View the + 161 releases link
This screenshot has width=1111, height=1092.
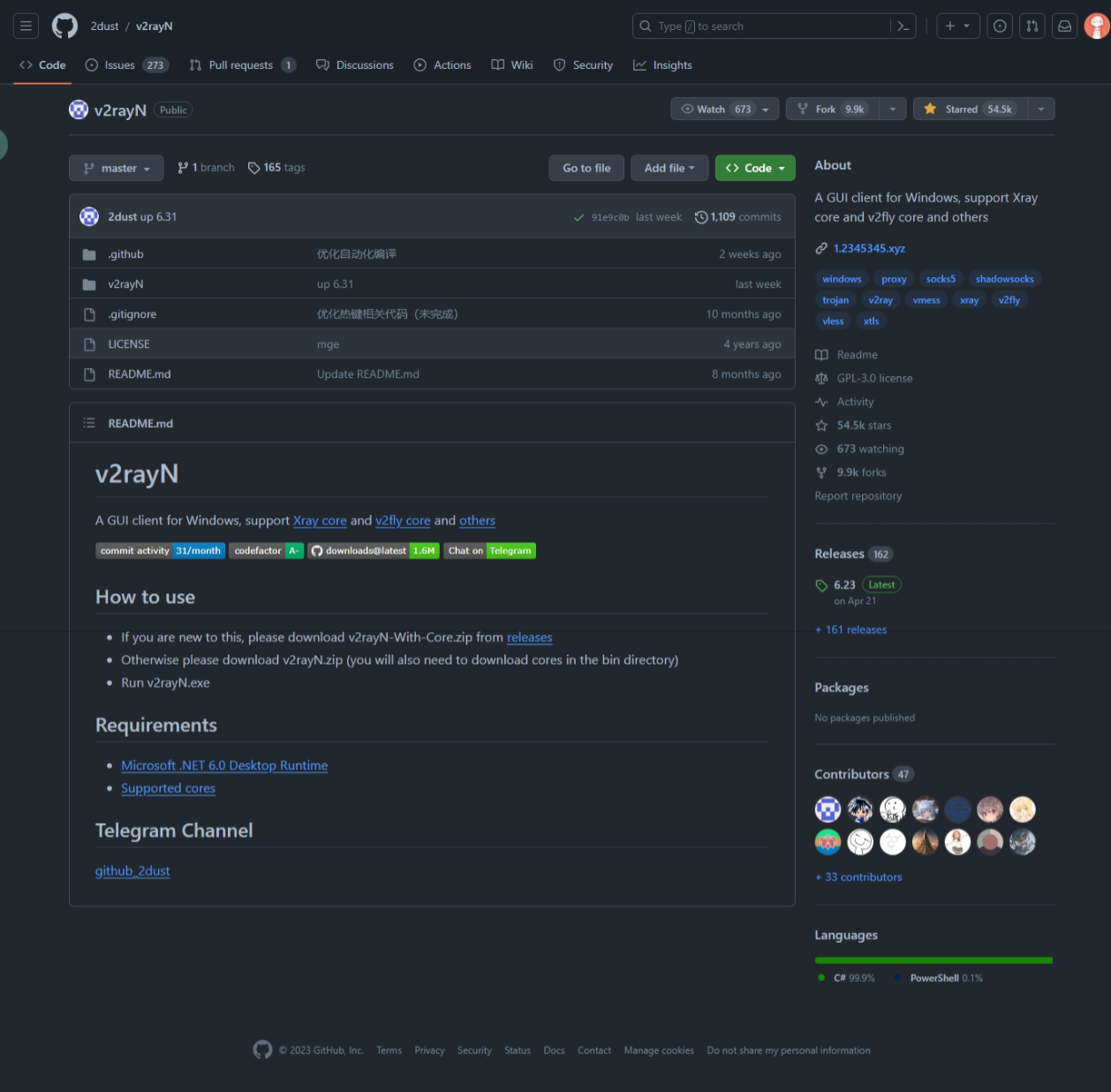point(850,629)
